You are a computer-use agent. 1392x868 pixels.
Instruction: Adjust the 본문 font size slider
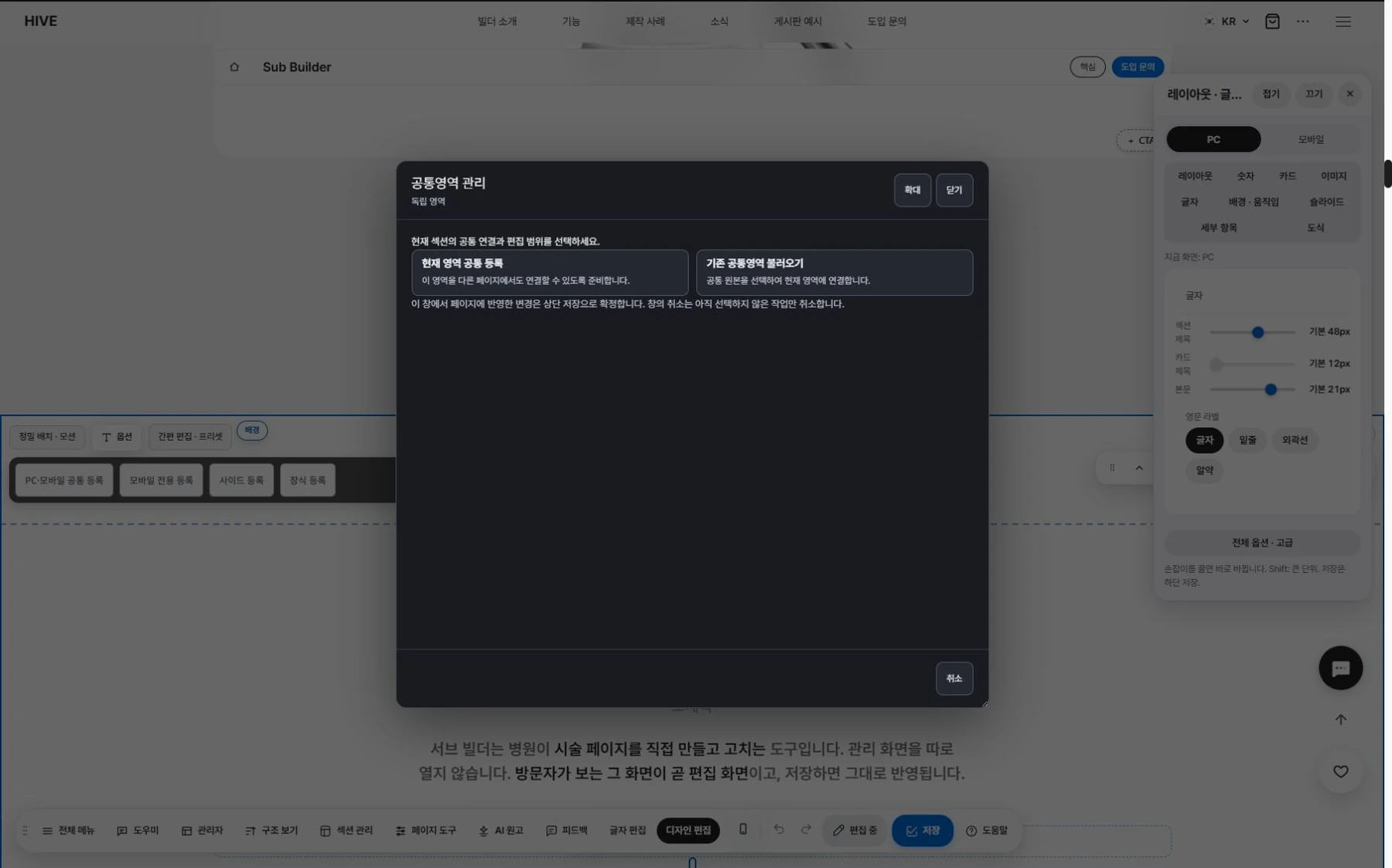1252,390
